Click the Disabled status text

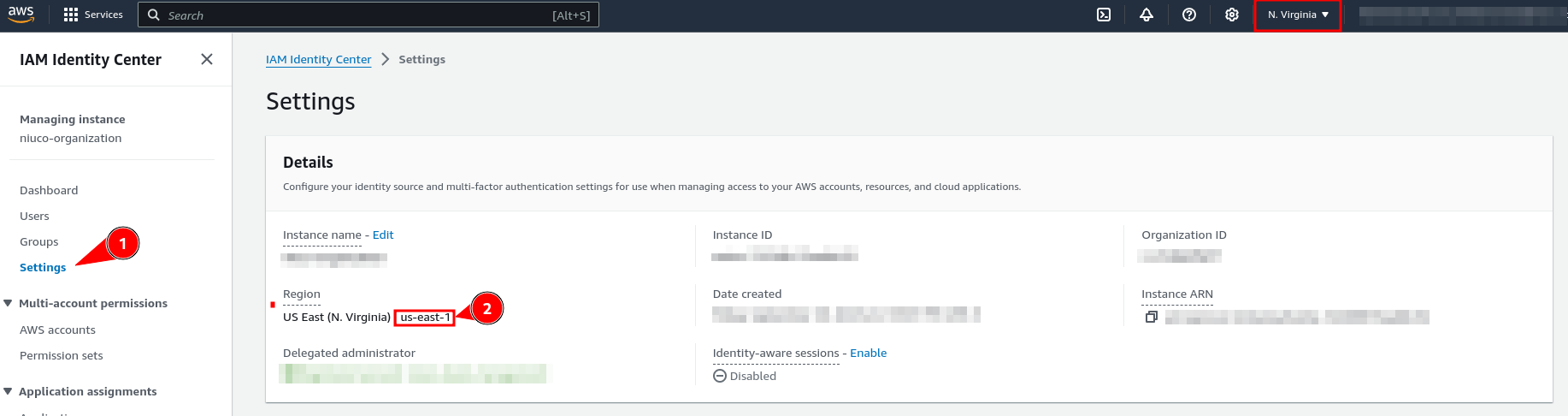(753, 376)
